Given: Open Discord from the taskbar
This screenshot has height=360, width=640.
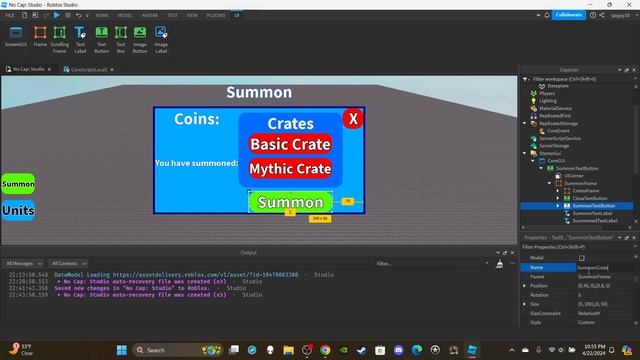Looking at the screenshot, I should coord(398,350).
